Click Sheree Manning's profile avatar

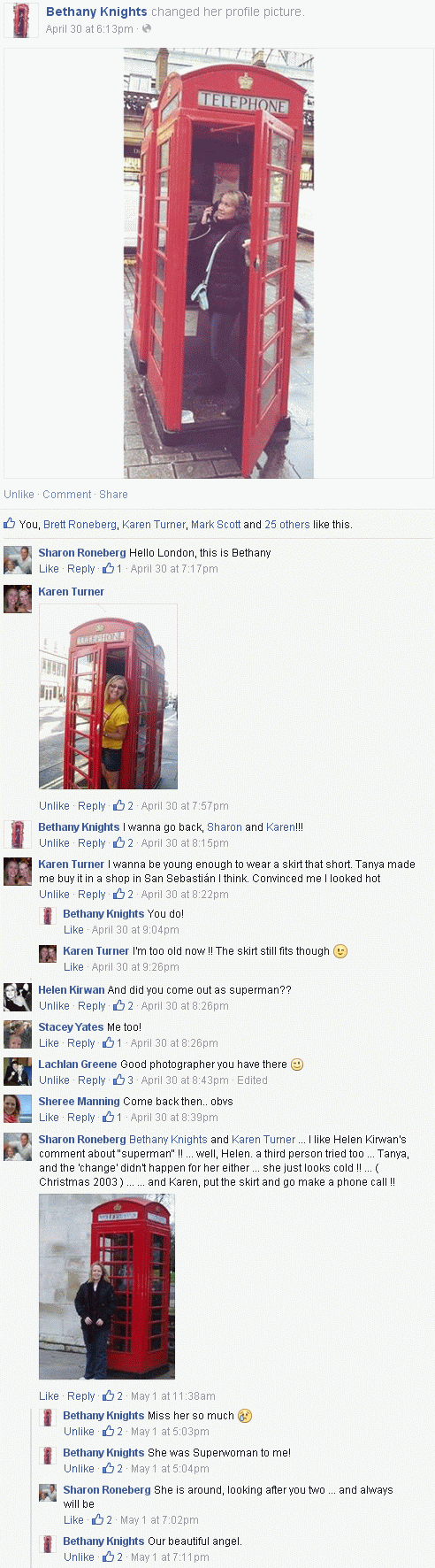18,1109
